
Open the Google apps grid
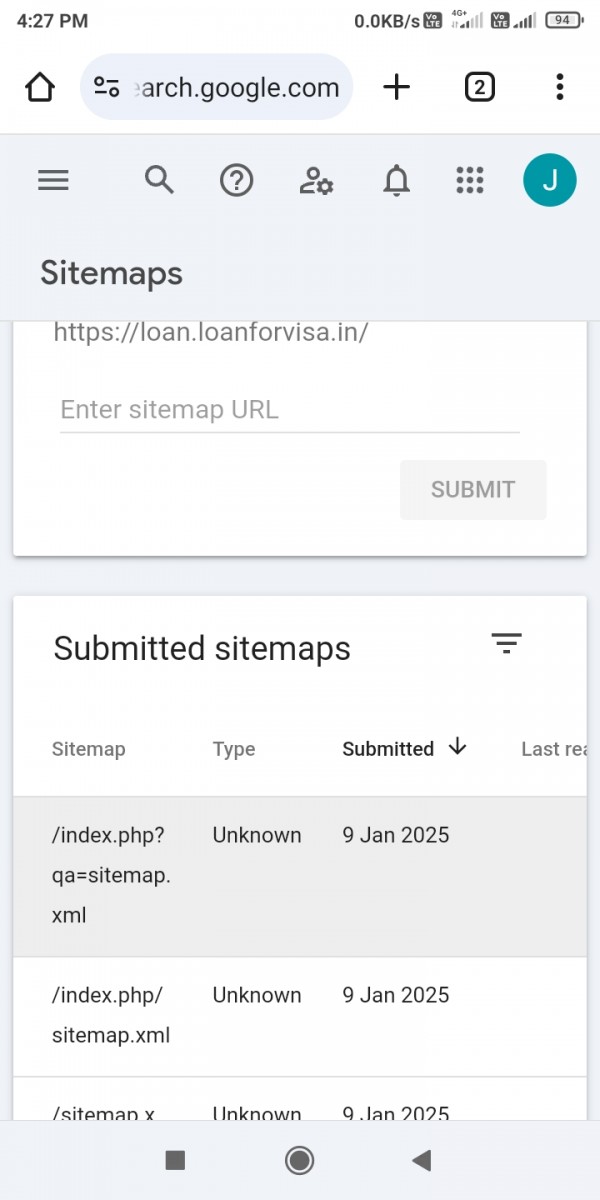click(x=470, y=180)
